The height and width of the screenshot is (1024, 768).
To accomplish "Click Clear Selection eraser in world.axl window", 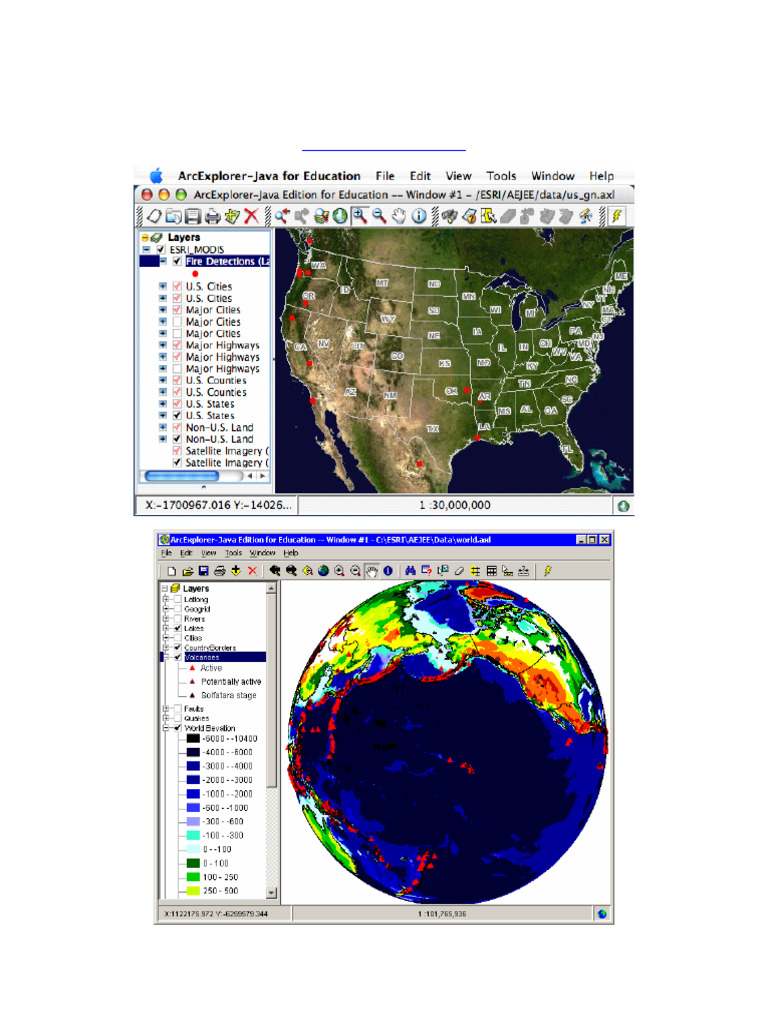I will coord(459,571).
